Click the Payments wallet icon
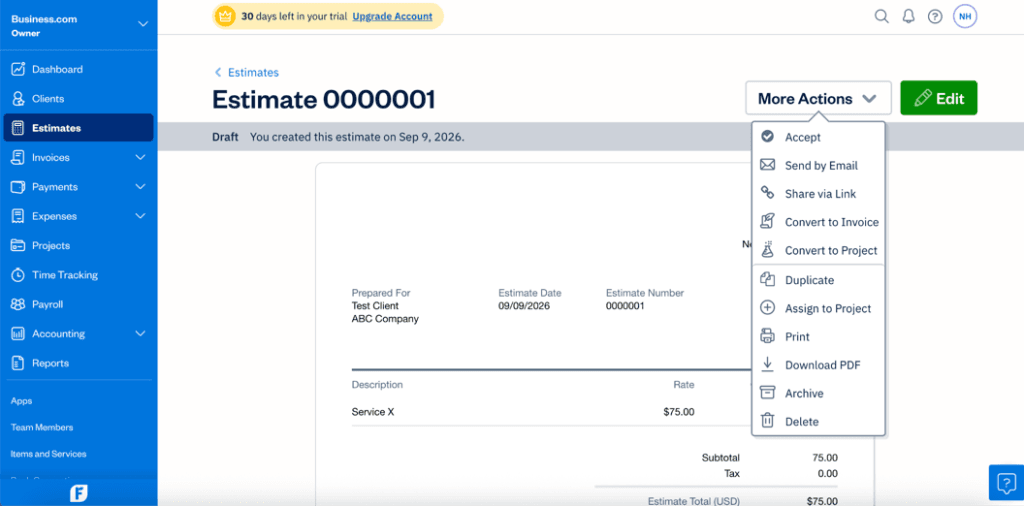The width and height of the screenshot is (1024, 506). (18, 187)
